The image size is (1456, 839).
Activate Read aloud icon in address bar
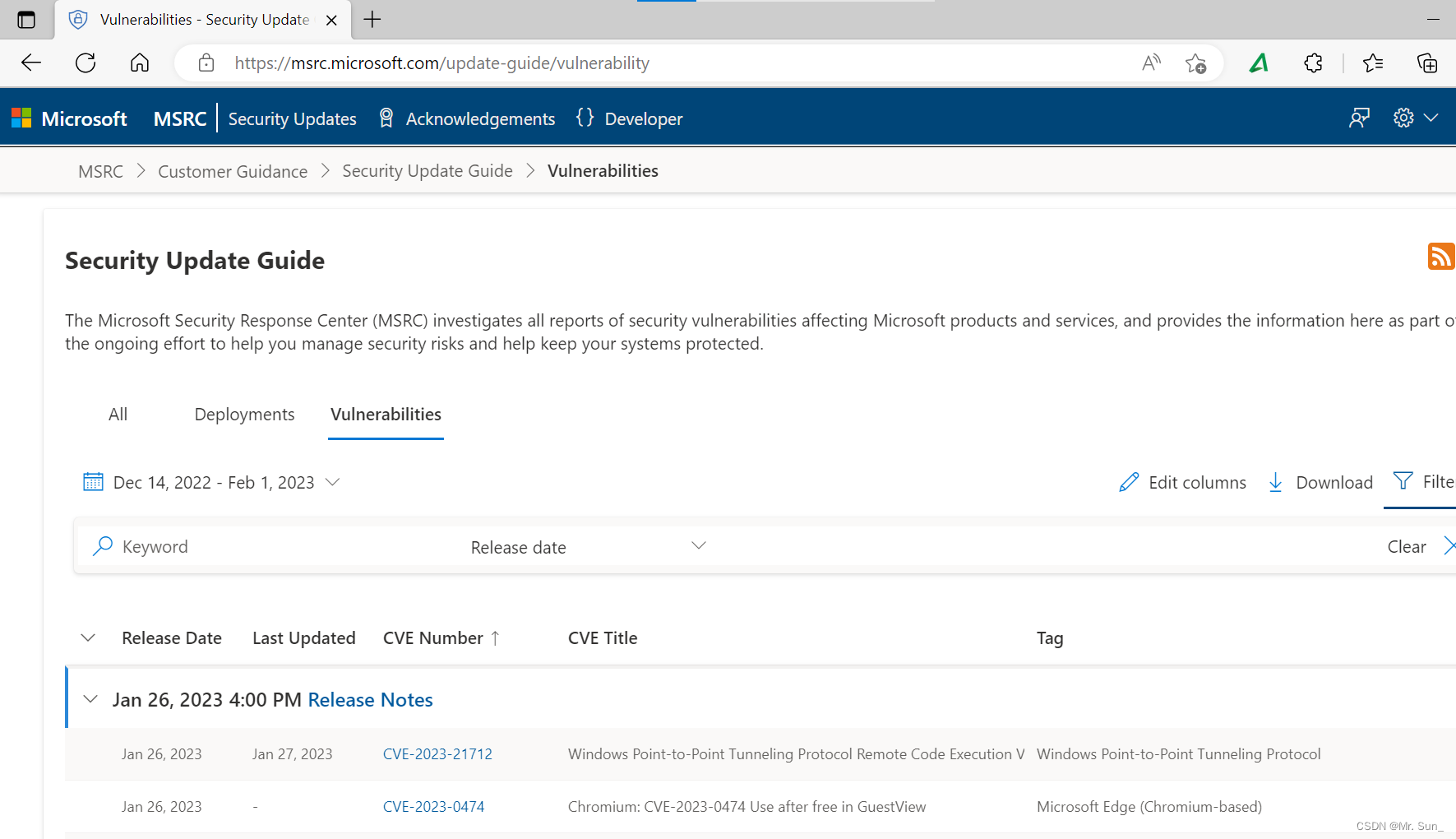point(1151,63)
